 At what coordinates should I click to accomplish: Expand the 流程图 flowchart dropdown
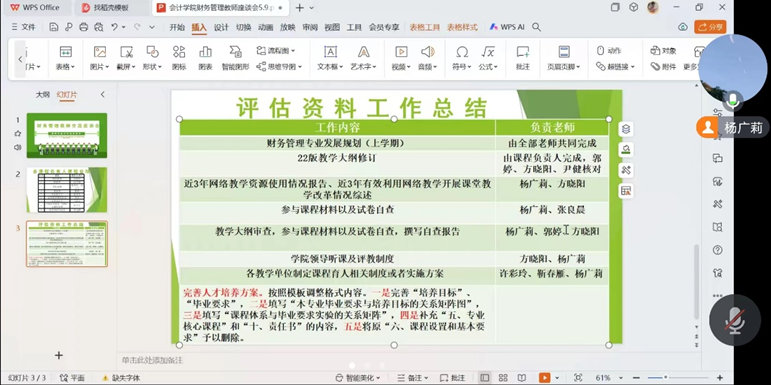click(276, 51)
